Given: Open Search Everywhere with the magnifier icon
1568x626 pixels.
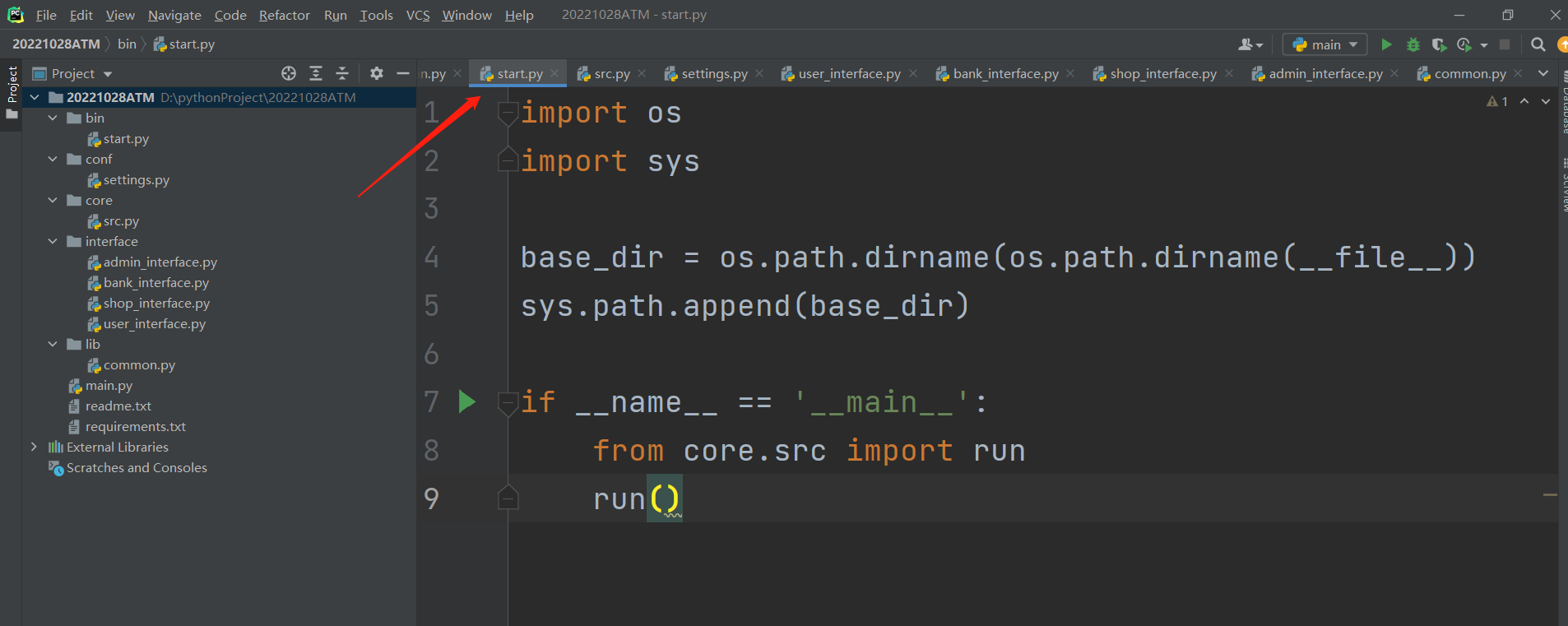Looking at the screenshot, I should 1538,44.
